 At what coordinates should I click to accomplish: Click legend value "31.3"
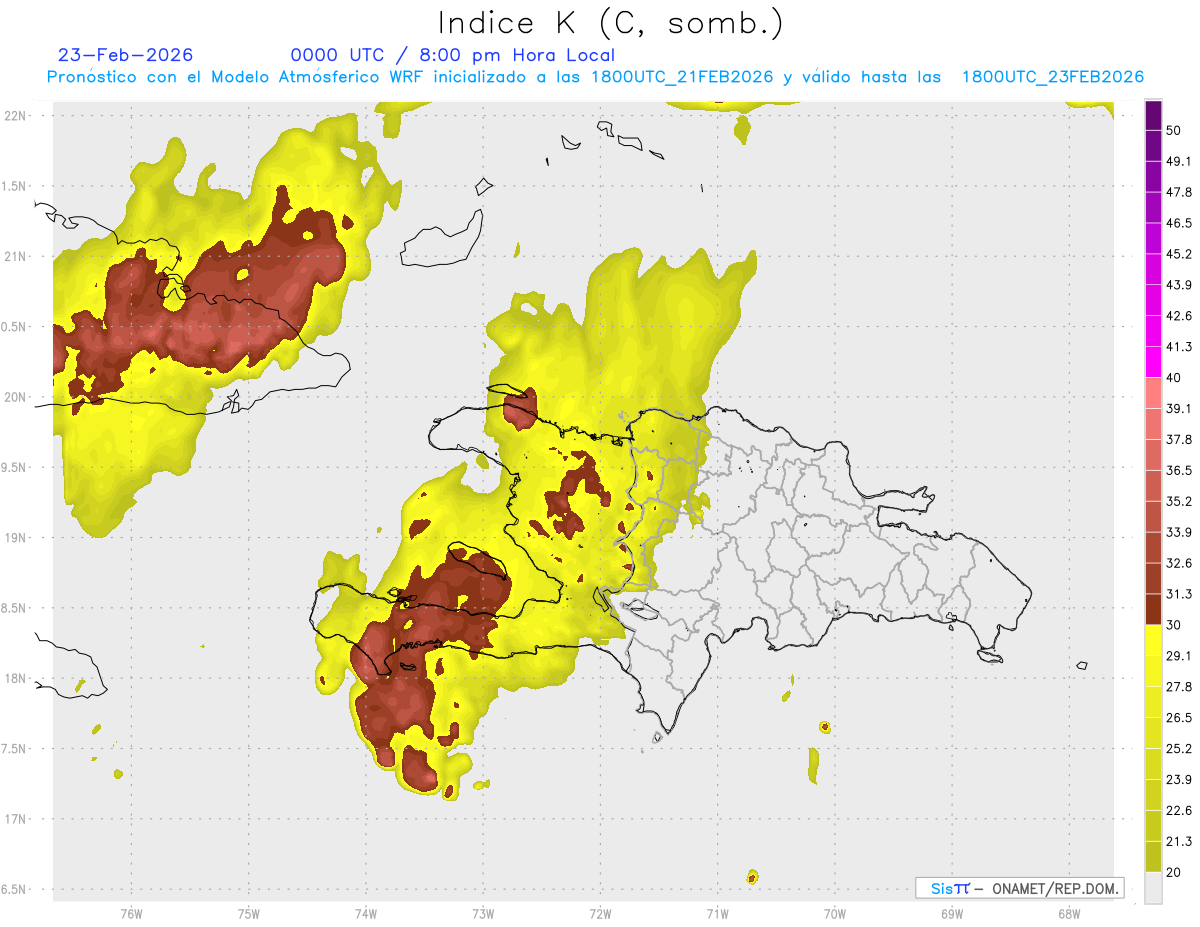(1179, 594)
